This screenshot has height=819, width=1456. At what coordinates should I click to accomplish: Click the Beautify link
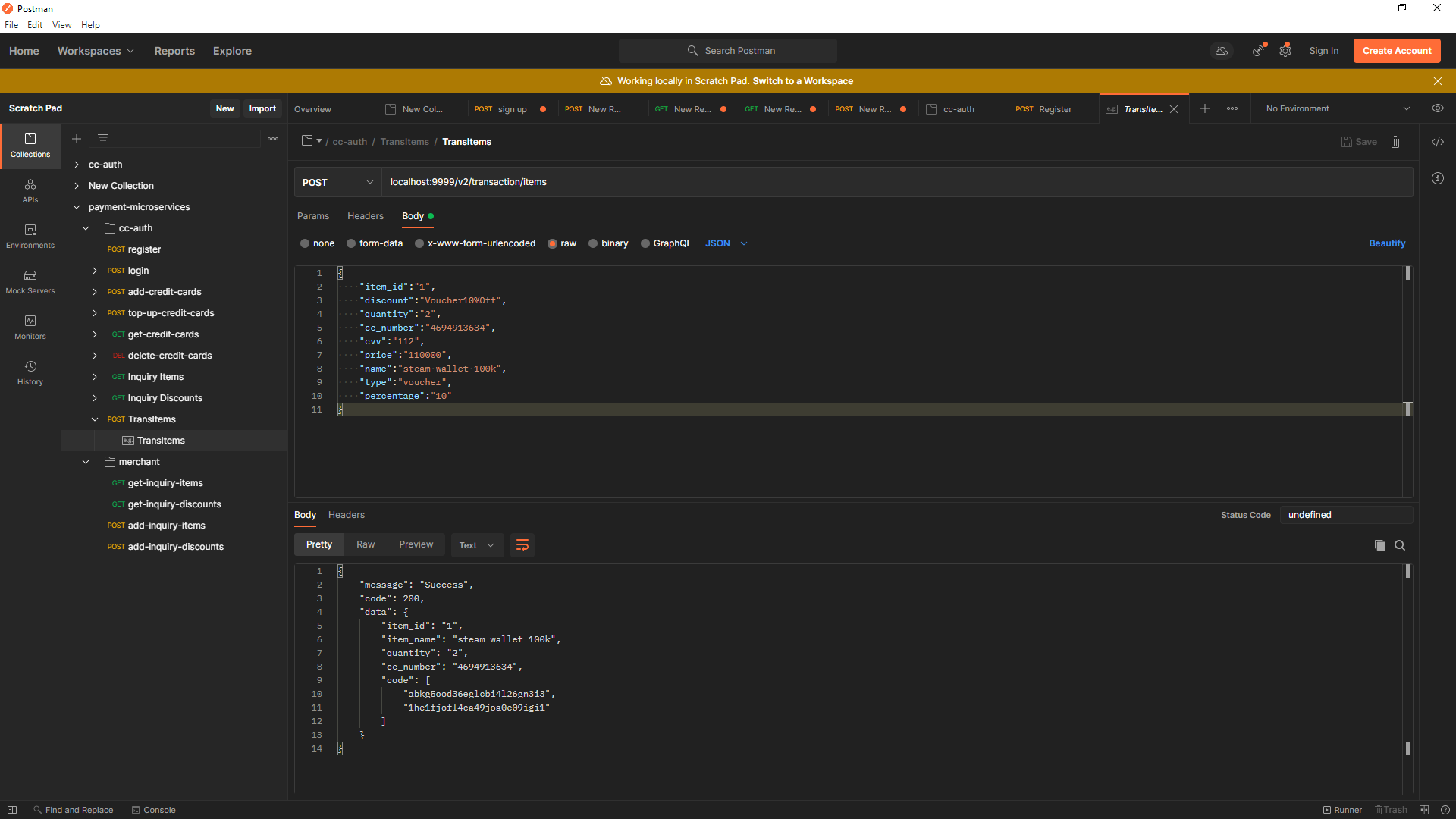pyautogui.click(x=1387, y=243)
